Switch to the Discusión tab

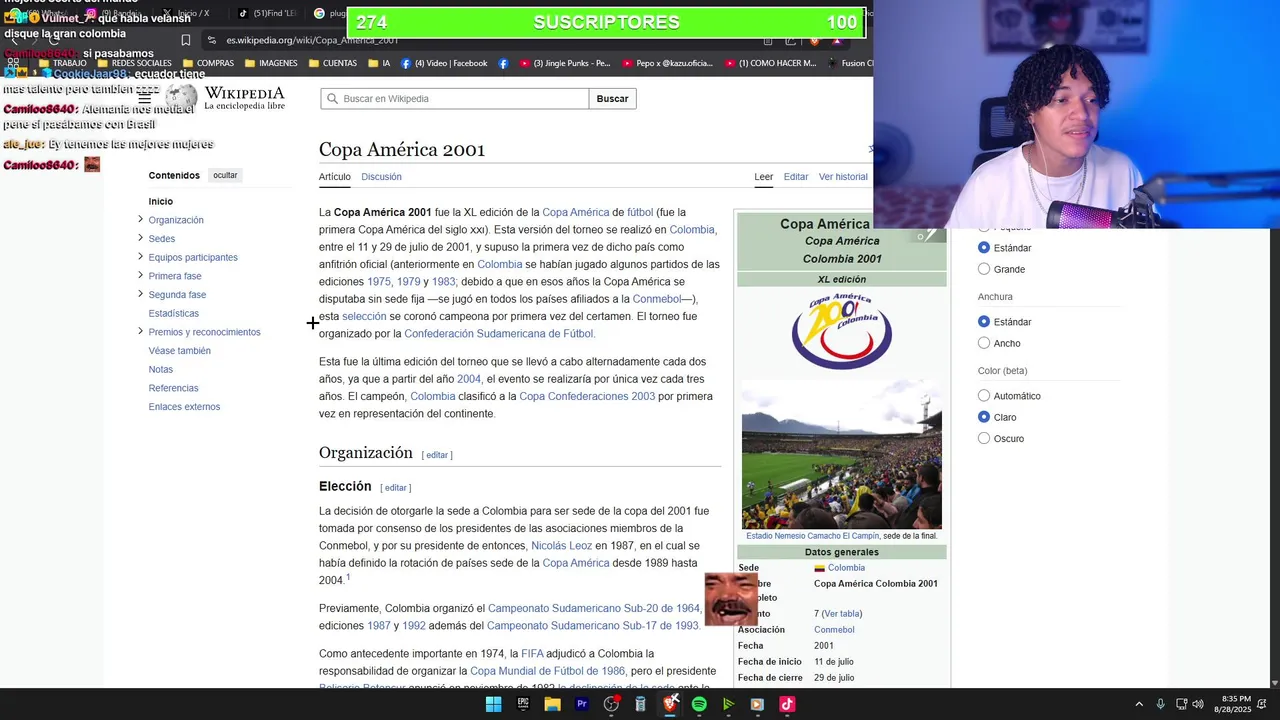tap(381, 177)
